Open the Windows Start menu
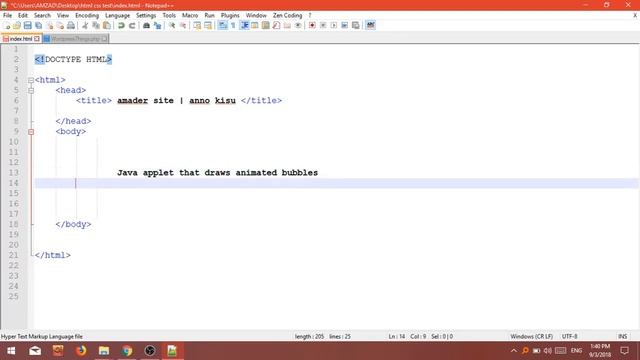 click(11, 351)
